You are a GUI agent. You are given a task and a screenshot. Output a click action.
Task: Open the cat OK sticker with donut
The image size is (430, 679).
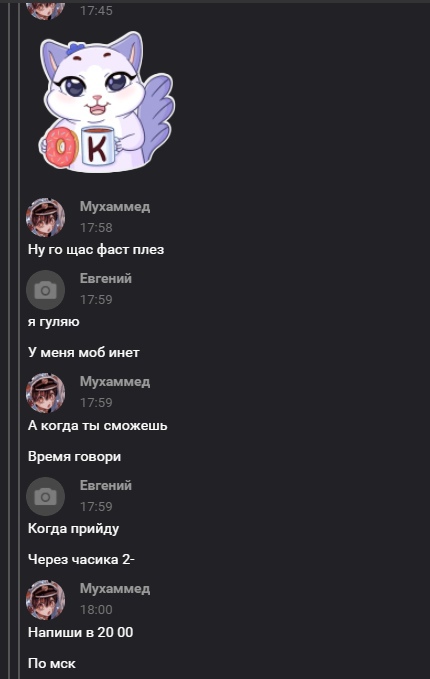[x=107, y=102]
